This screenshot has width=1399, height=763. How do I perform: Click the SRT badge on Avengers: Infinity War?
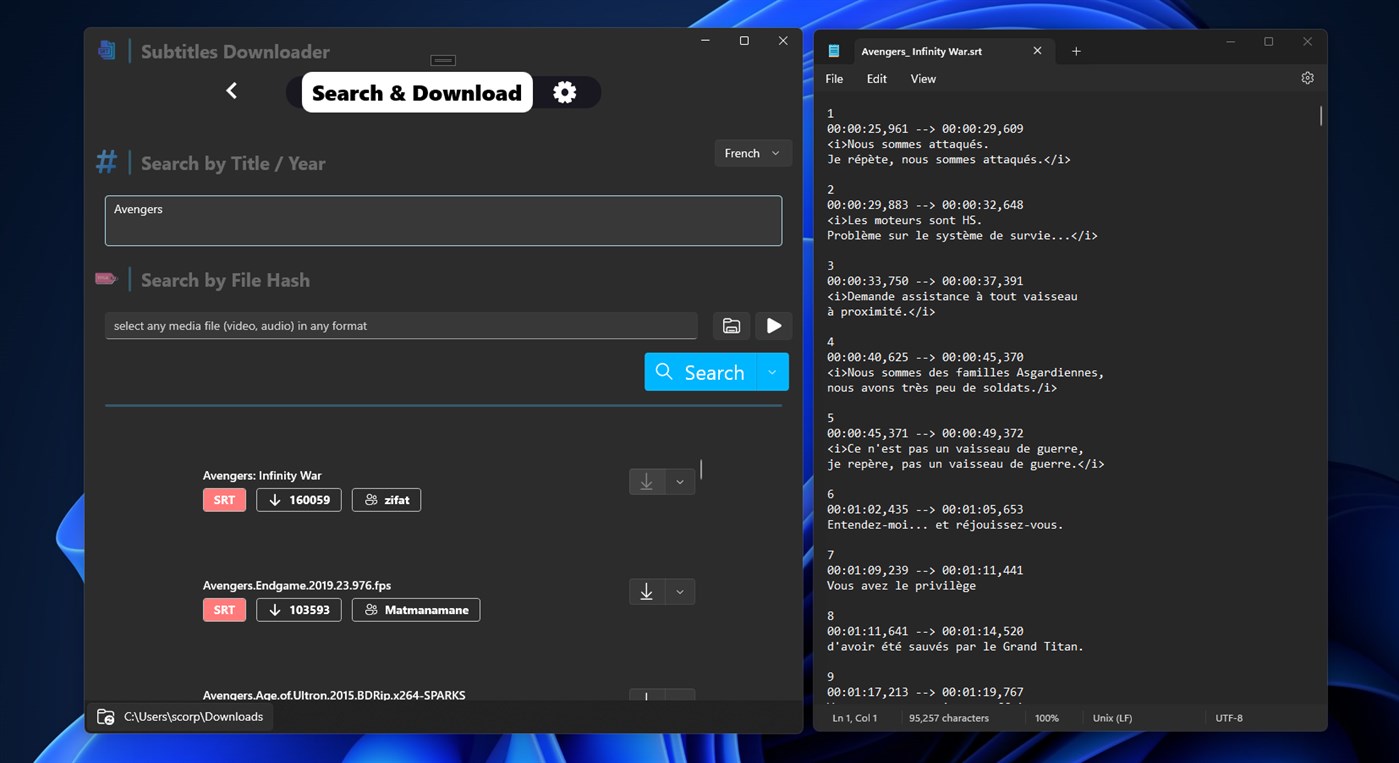[x=224, y=499]
